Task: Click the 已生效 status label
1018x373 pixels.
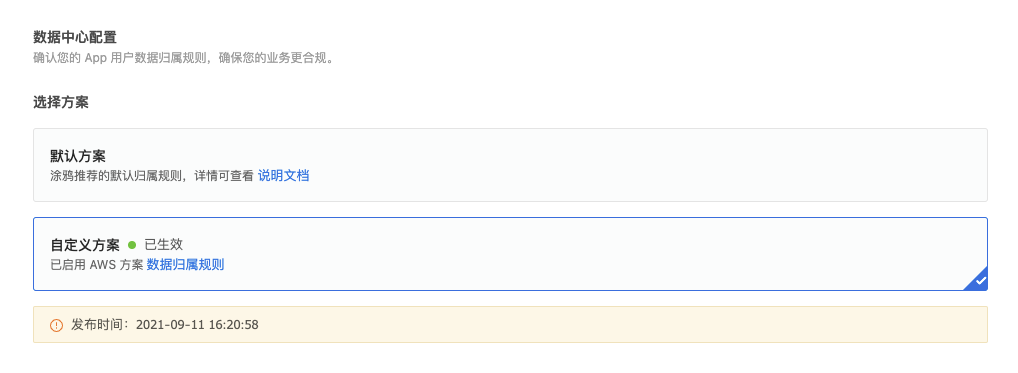Action: 164,245
